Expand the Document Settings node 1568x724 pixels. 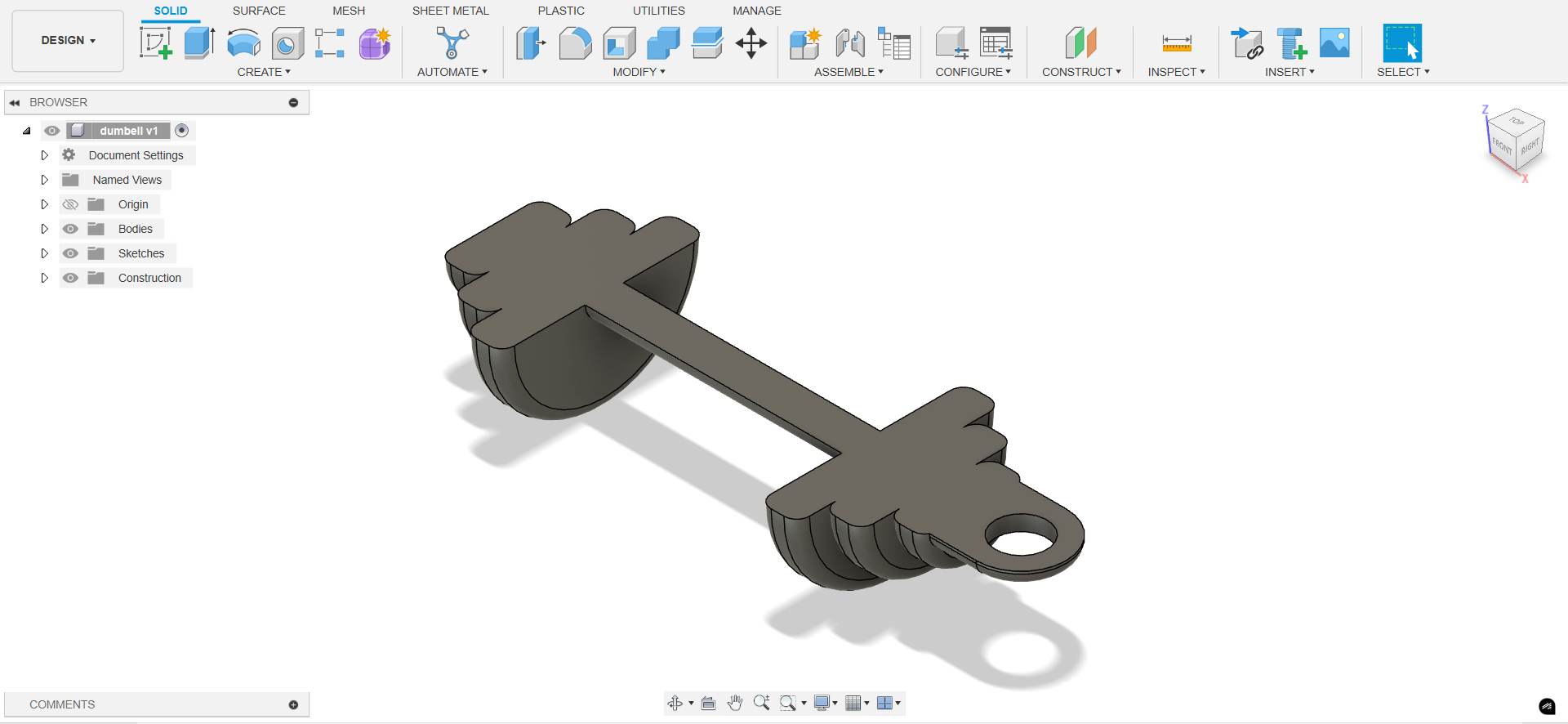(x=45, y=155)
